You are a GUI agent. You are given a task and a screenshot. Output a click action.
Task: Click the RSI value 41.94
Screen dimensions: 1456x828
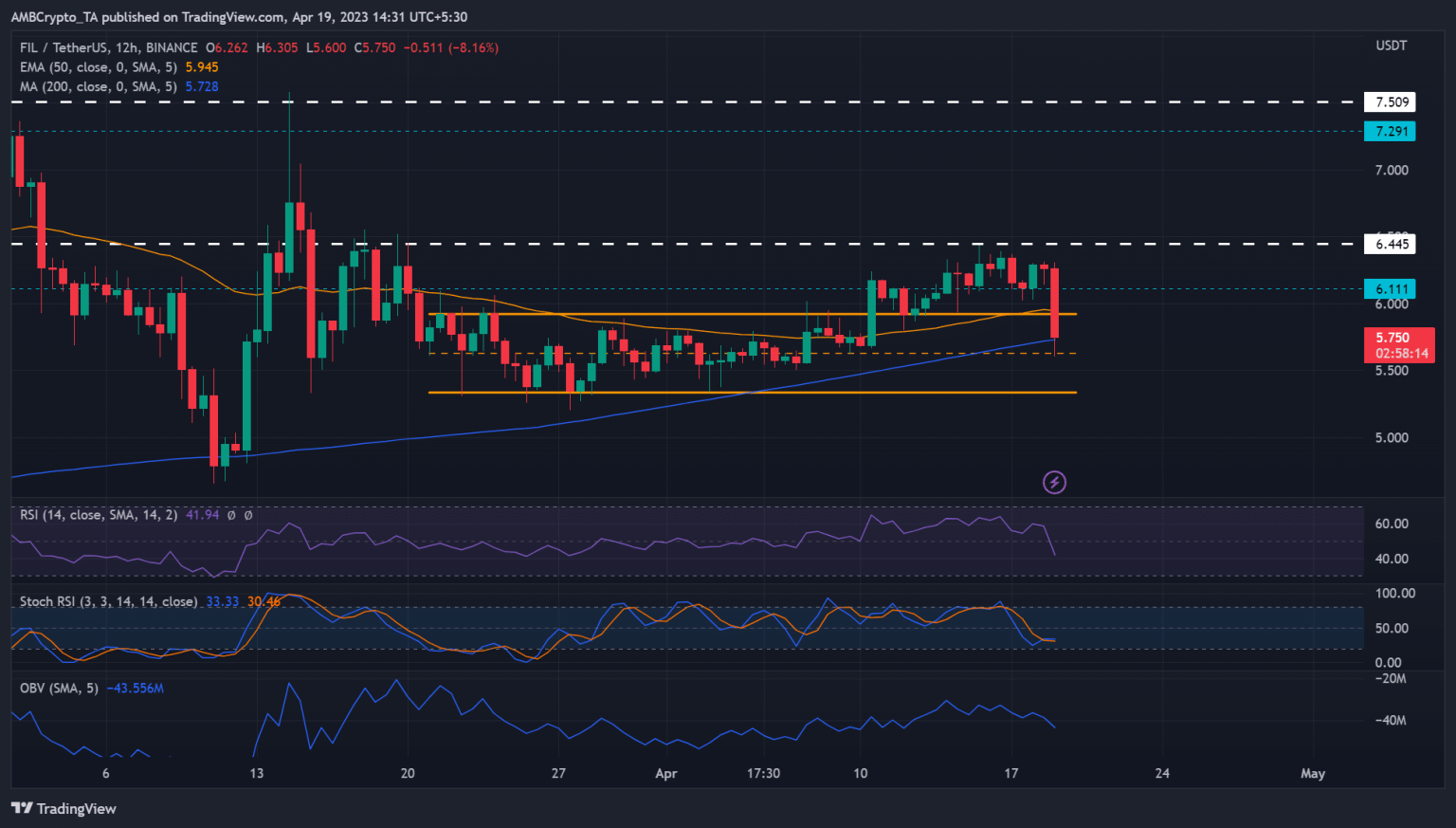[x=202, y=515]
